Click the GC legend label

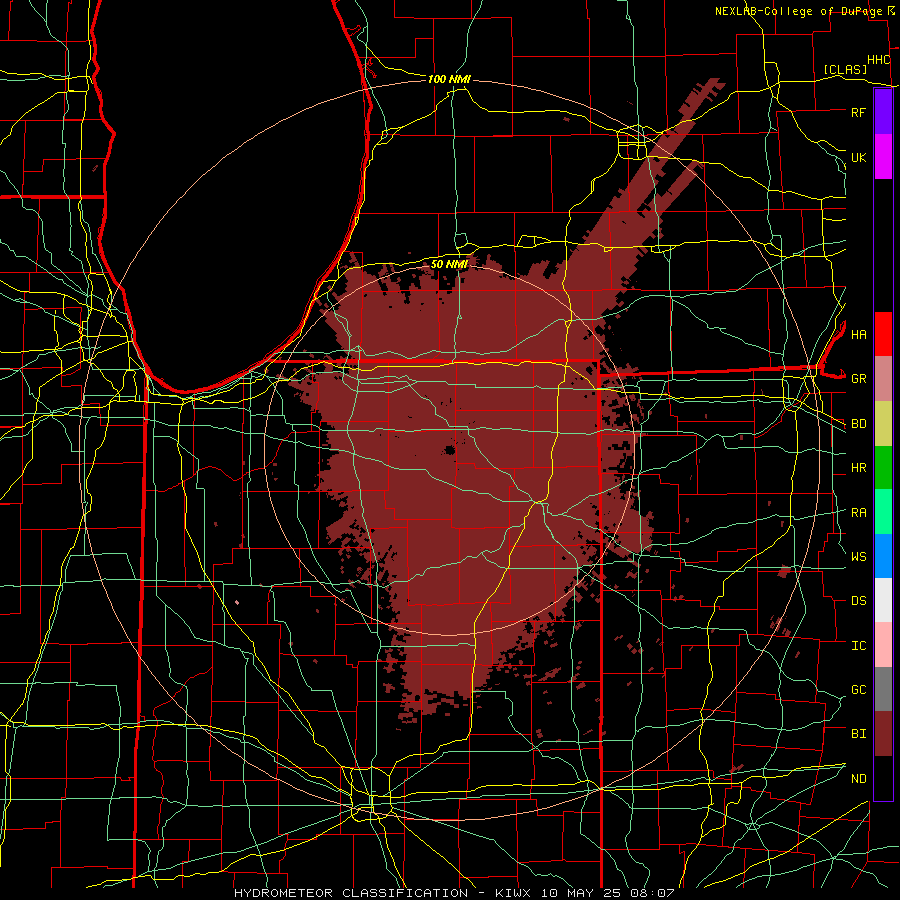tap(858, 690)
